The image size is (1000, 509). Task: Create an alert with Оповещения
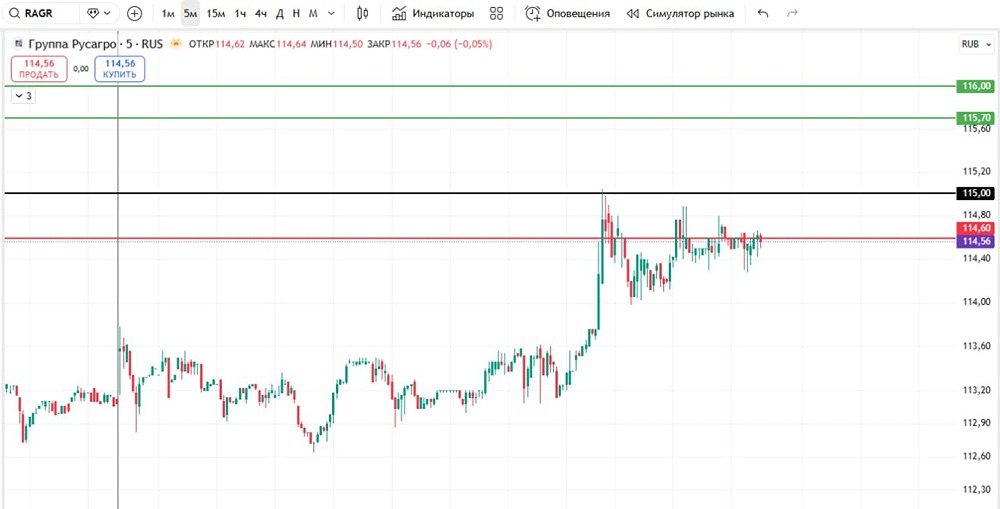tap(567, 13)
